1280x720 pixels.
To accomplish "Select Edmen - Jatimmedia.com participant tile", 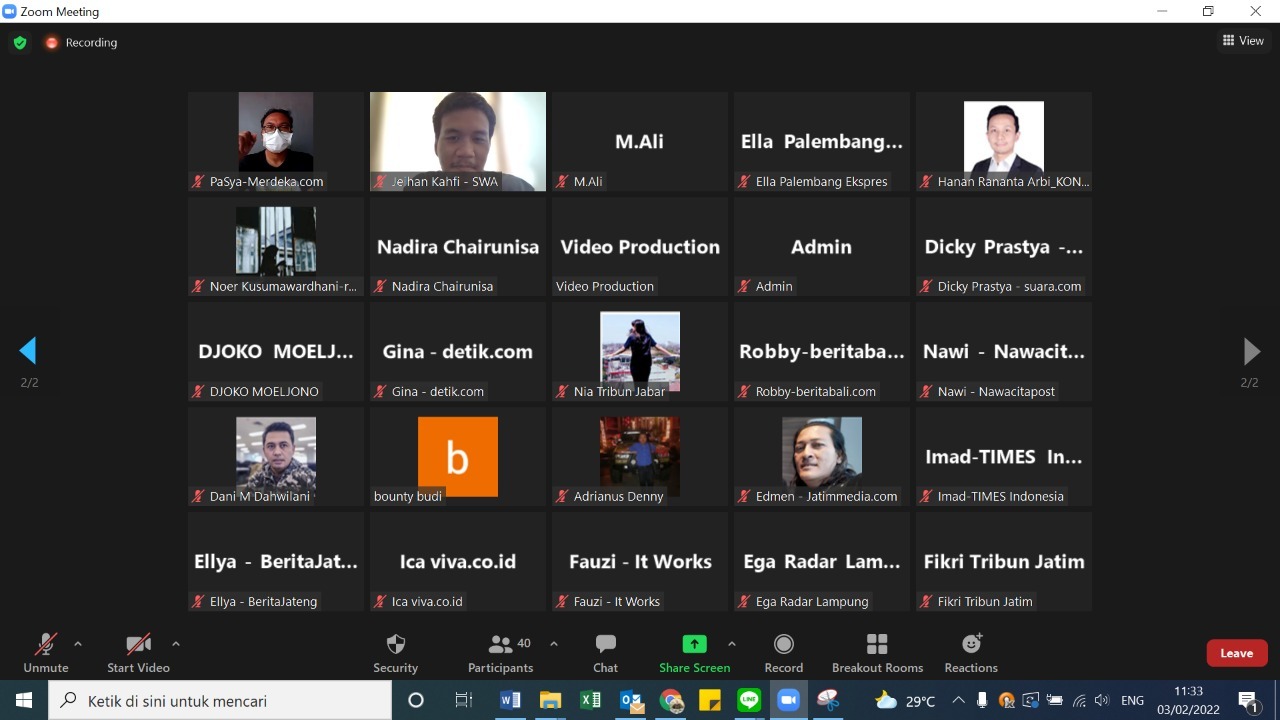I will [x=822, y=456].
